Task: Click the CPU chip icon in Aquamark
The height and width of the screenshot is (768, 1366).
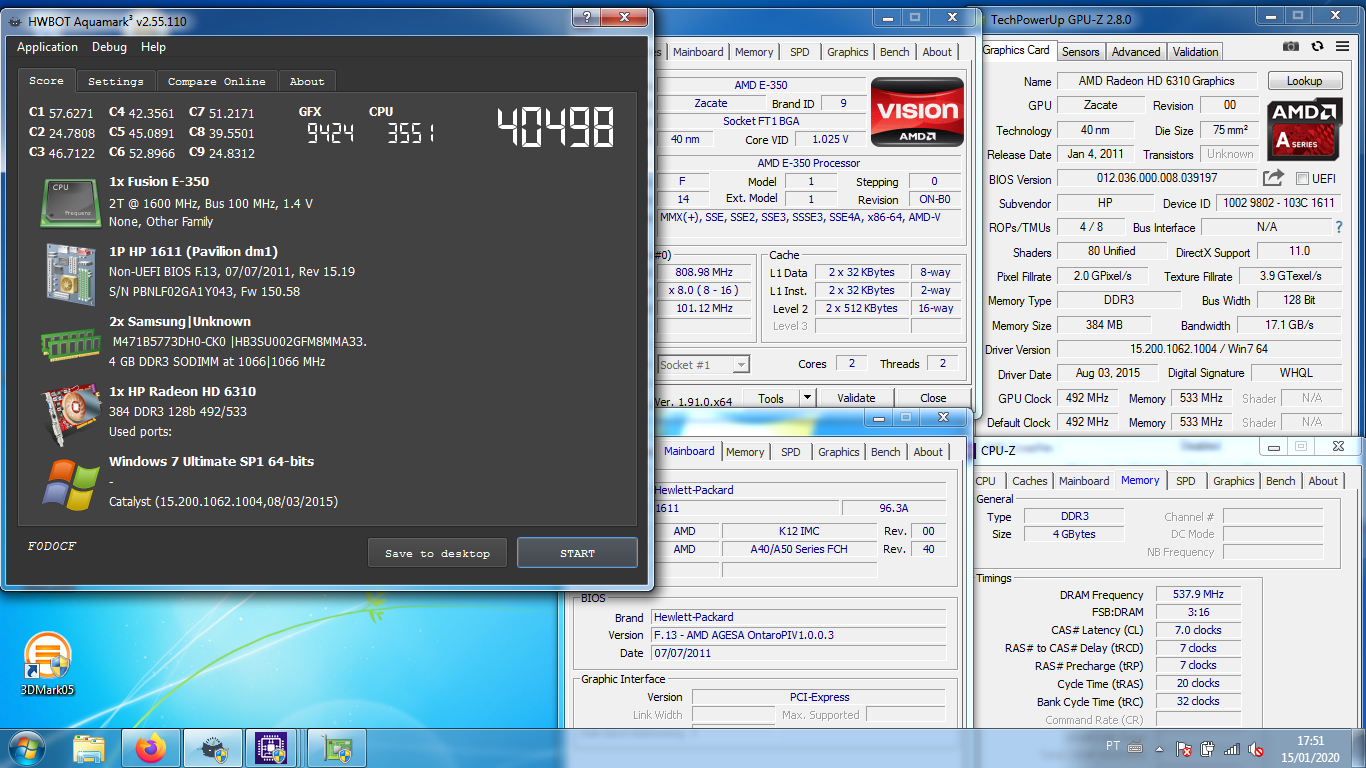Action: tap(70, 201)
